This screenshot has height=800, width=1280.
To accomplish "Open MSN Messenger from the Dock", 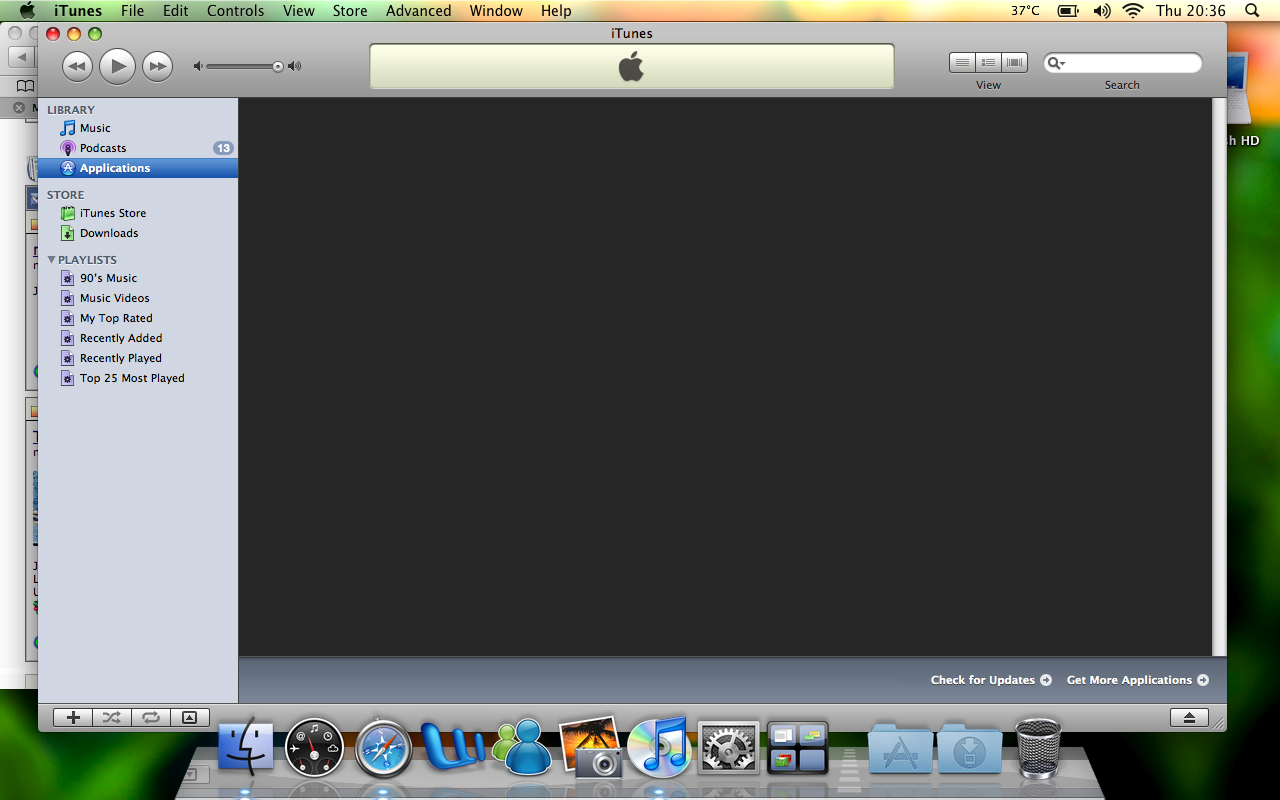I will (x=521, y=747).
